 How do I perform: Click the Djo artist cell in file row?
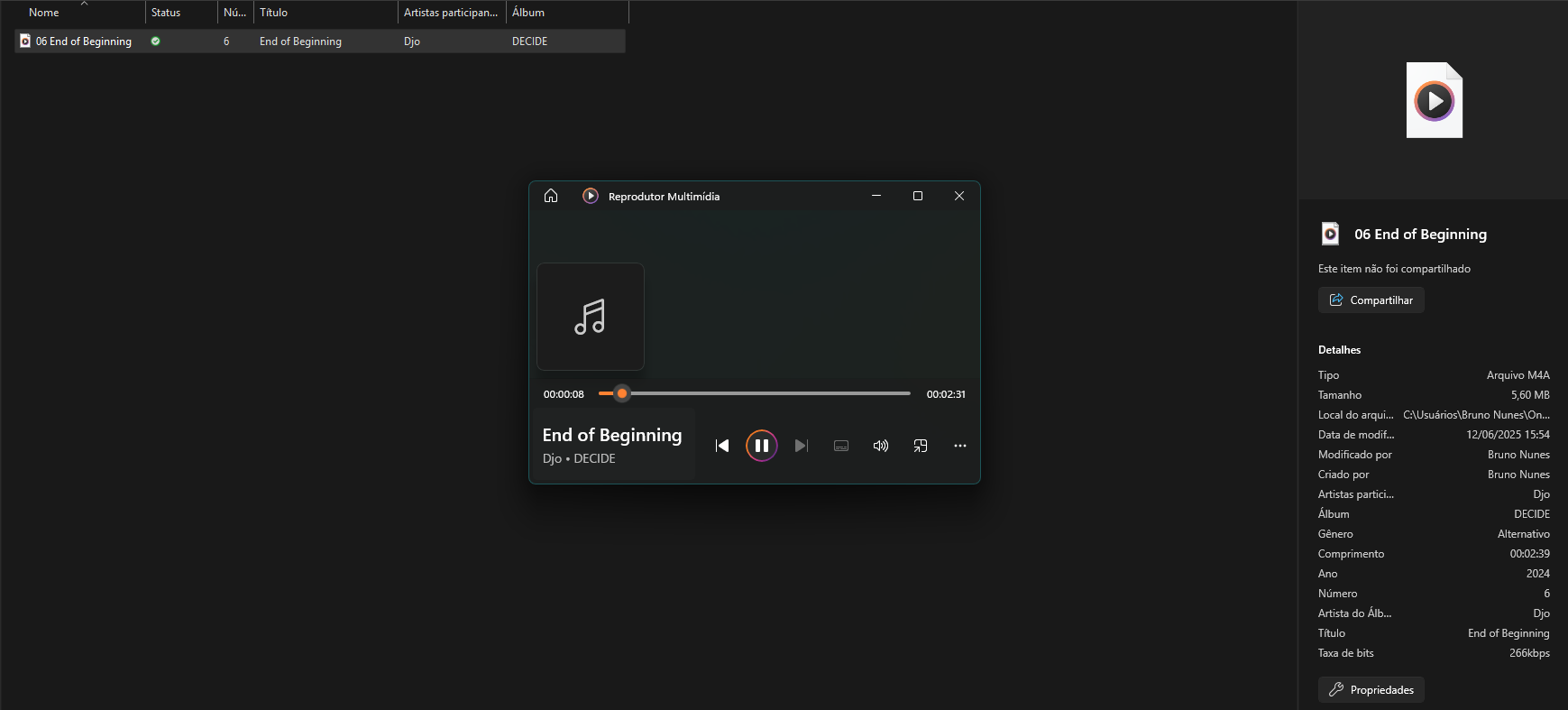pyautogui.click(x=412, y=41)
